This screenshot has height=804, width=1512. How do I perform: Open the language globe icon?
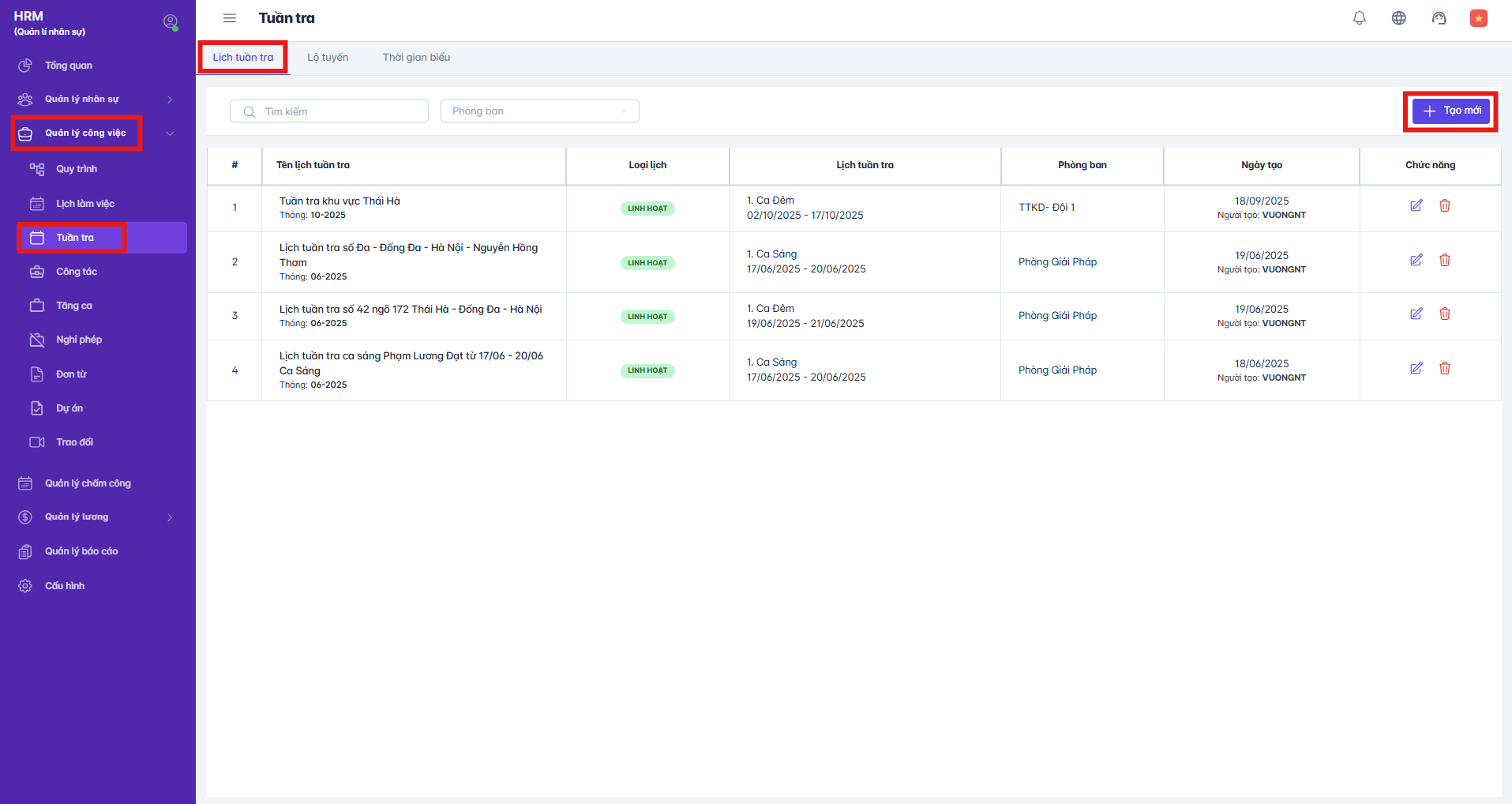click(x=1398, y=18)
